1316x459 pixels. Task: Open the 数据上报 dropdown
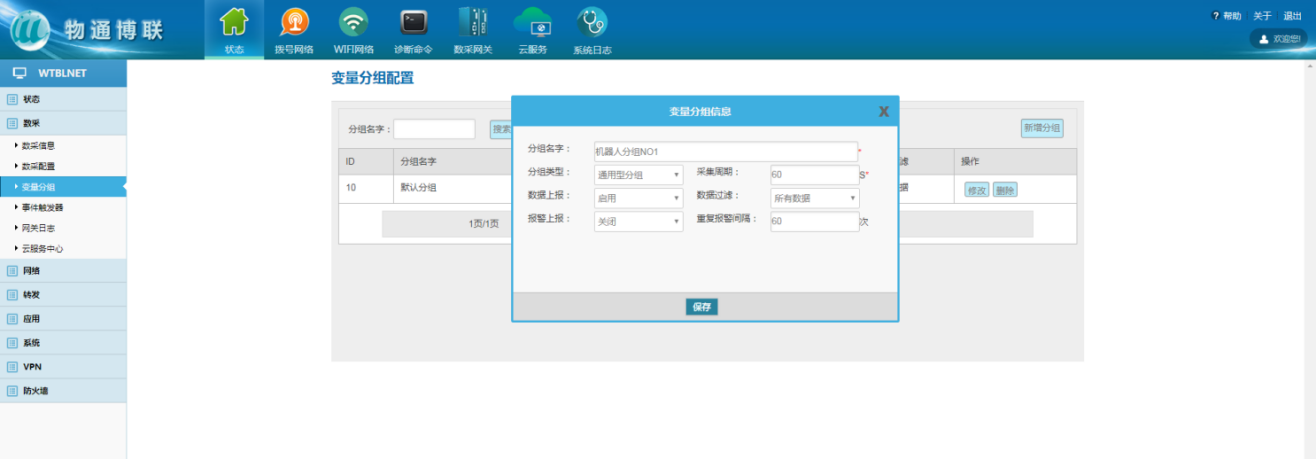pyautogui.click(x=638, y=198)
